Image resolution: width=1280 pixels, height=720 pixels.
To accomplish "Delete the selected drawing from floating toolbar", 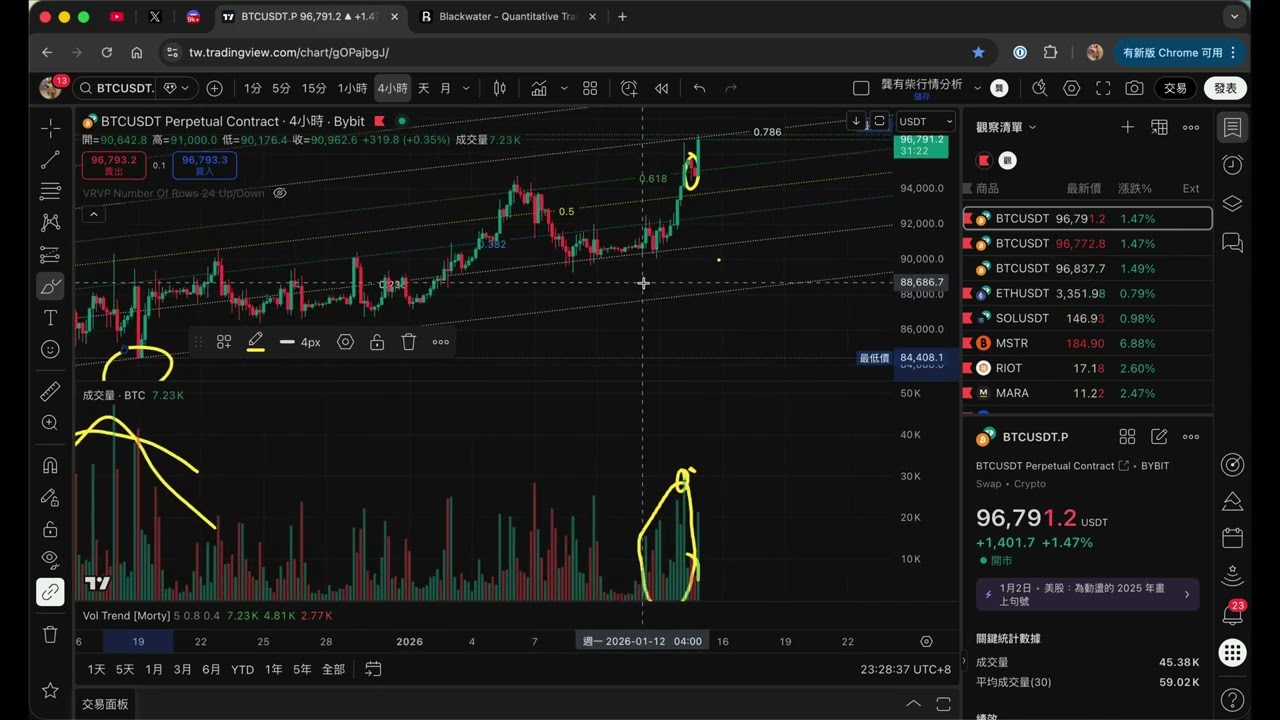I will [x=409, y=342].
